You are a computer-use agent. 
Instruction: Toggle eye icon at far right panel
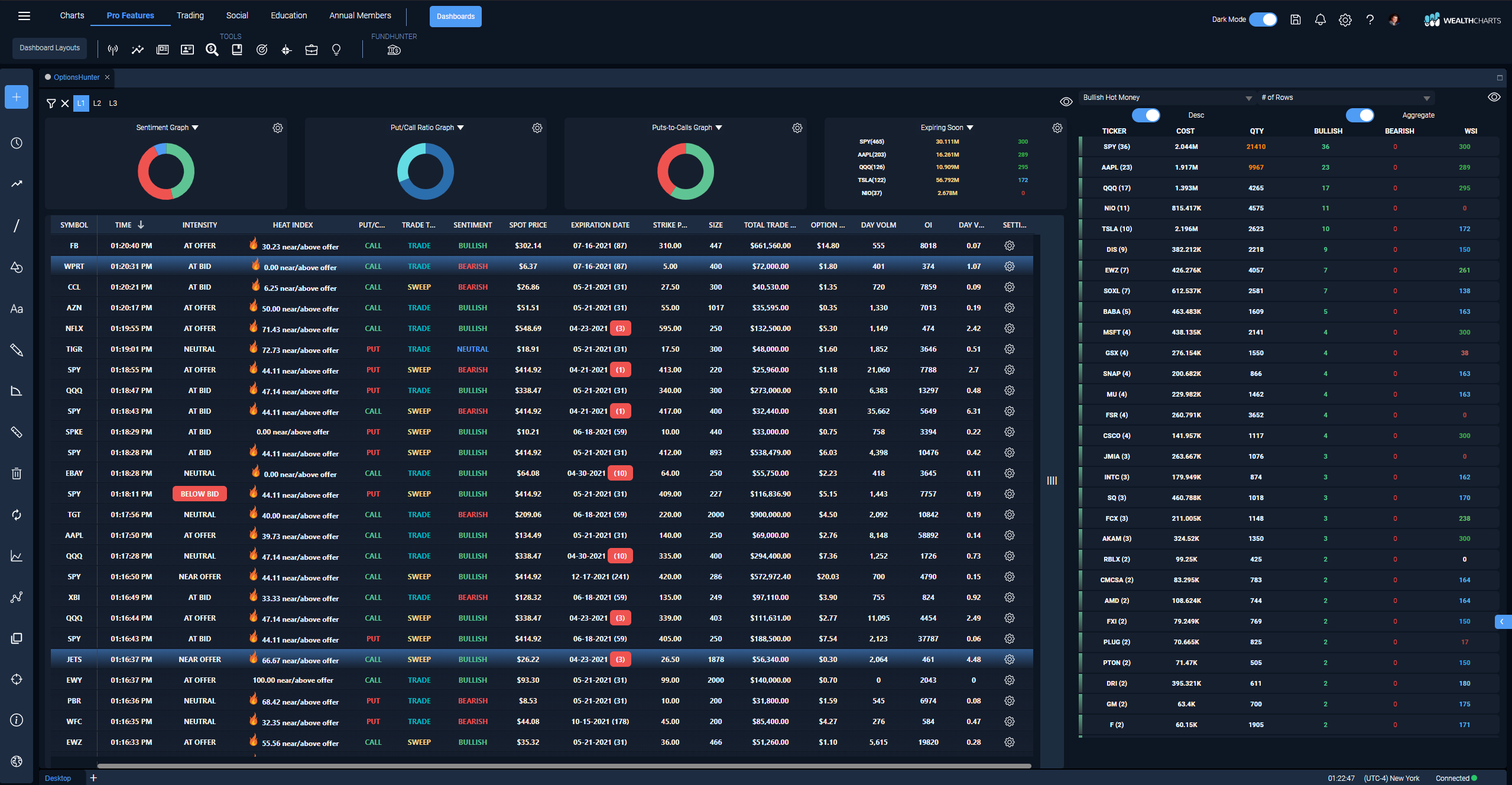1494,98
